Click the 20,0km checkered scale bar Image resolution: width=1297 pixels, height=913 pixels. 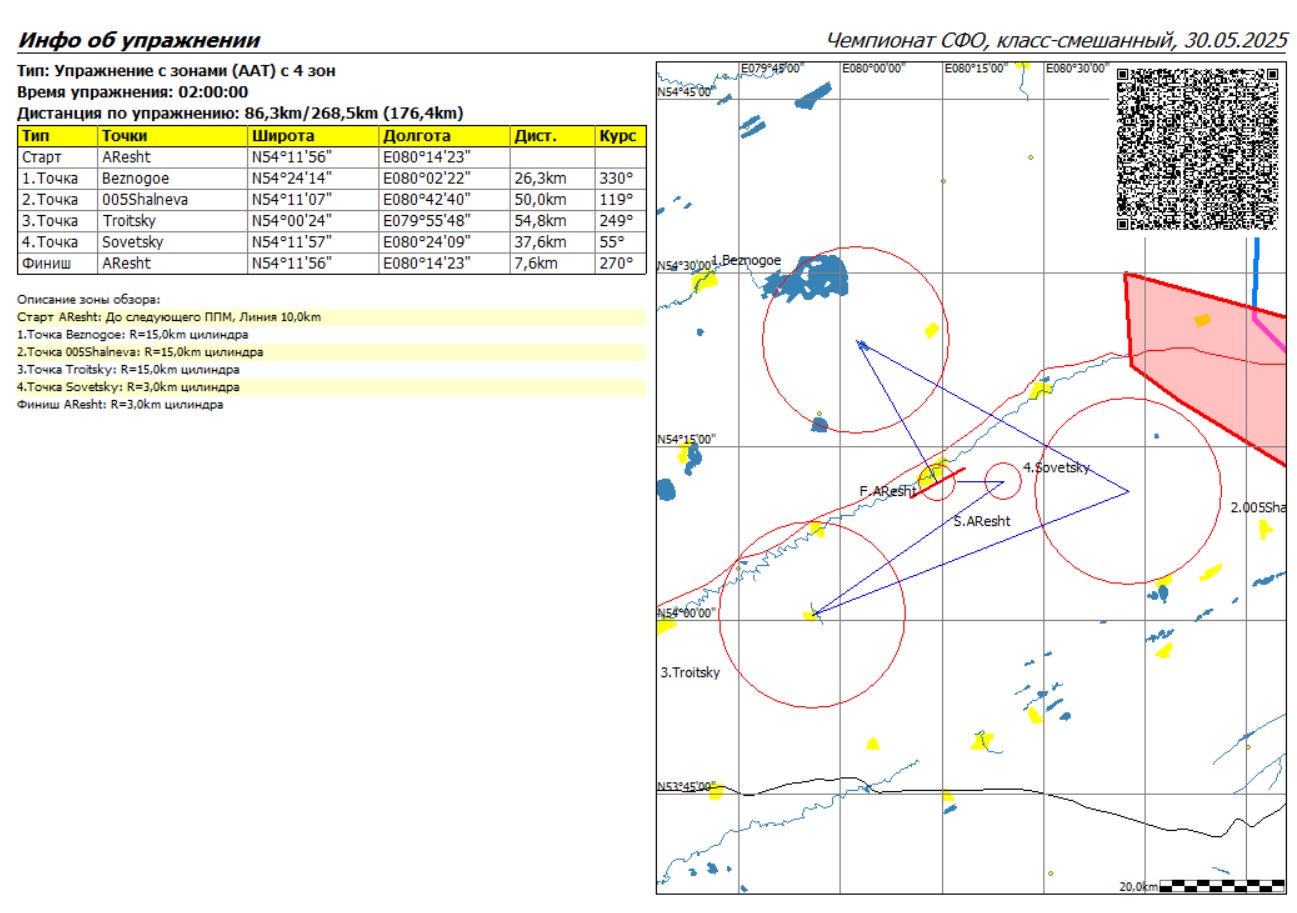point(1221,885)
